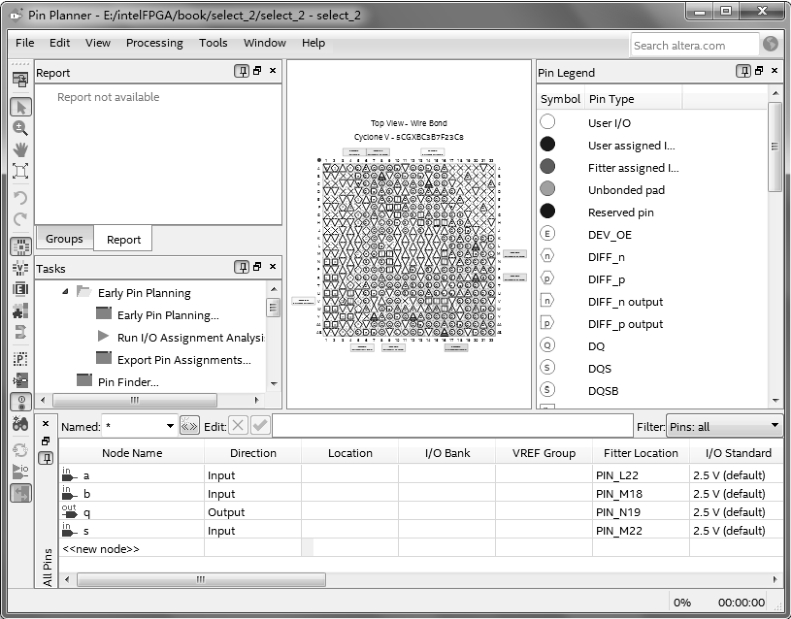Click the VREF groups toolbar icon

[x=20, y=267]
